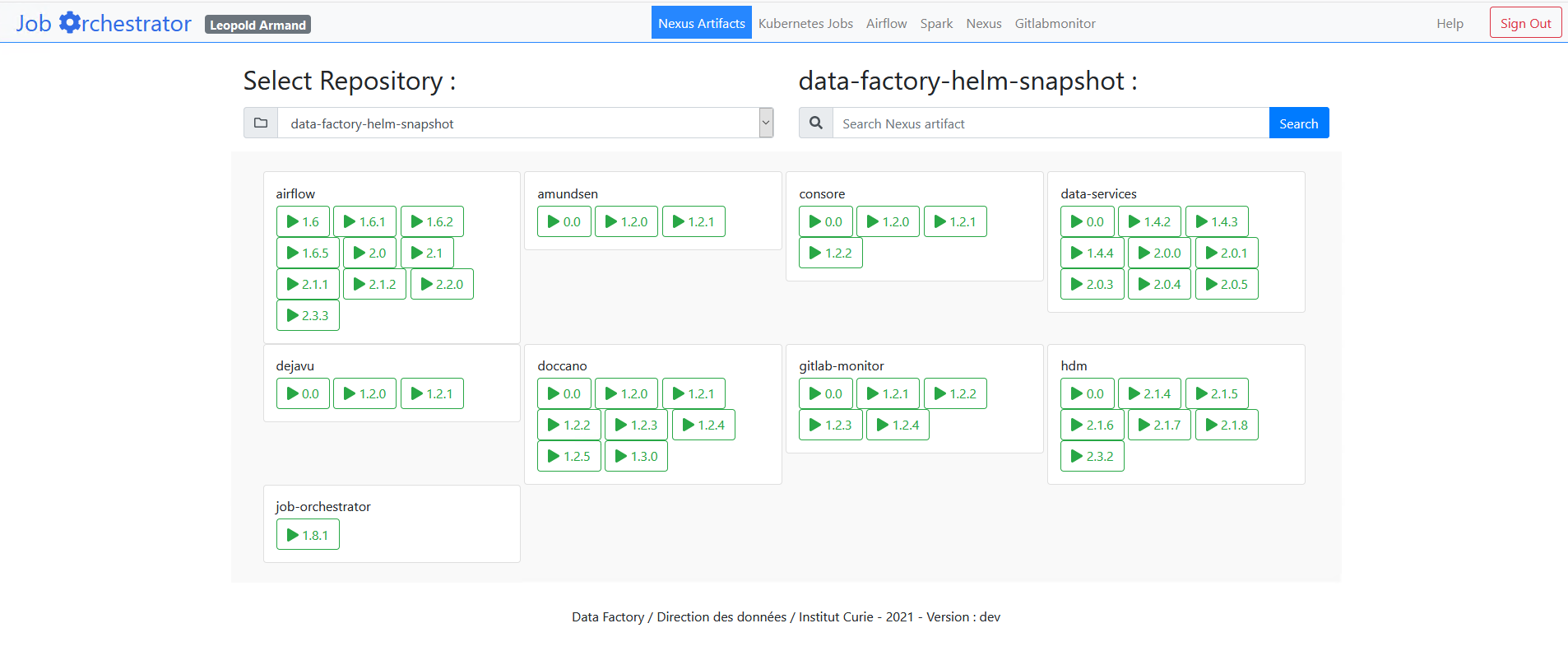The image size is (1568, 665).
Task: Run dejavu version 0.0
Action: point(303,393)
